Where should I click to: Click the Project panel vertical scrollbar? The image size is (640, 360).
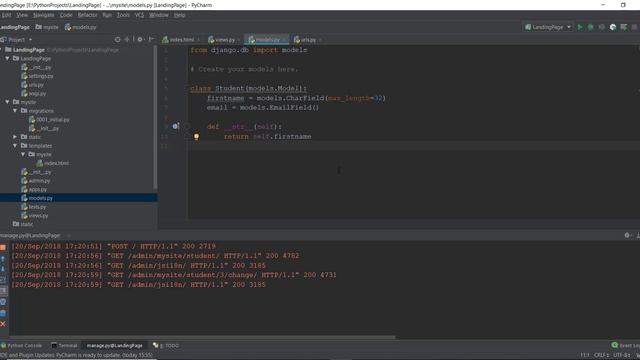click(x=155, y=117)
